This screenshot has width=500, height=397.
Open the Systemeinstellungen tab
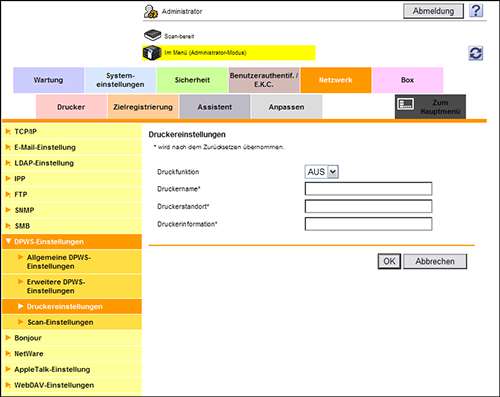[x=120, y=80]
